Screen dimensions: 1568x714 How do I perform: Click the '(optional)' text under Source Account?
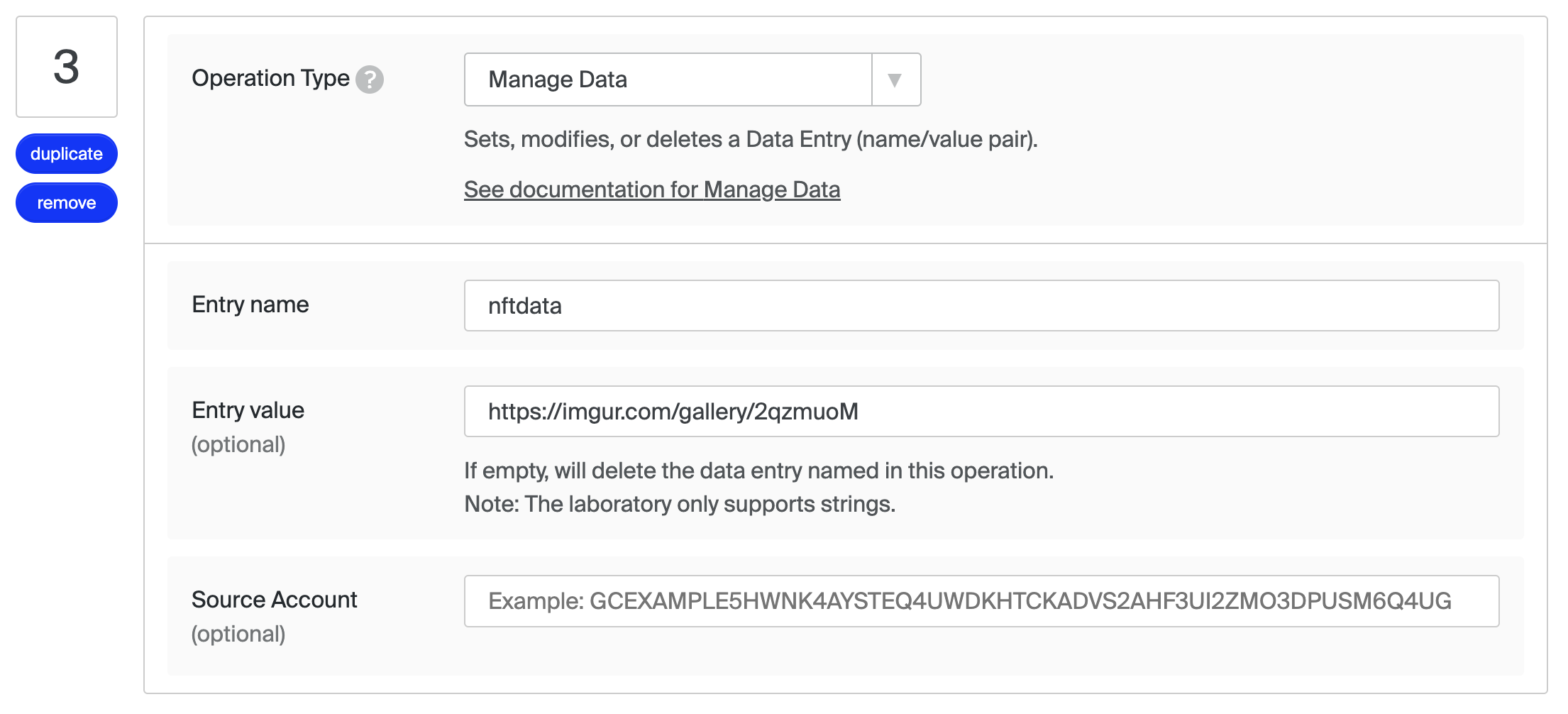click(x=238, y=634)
